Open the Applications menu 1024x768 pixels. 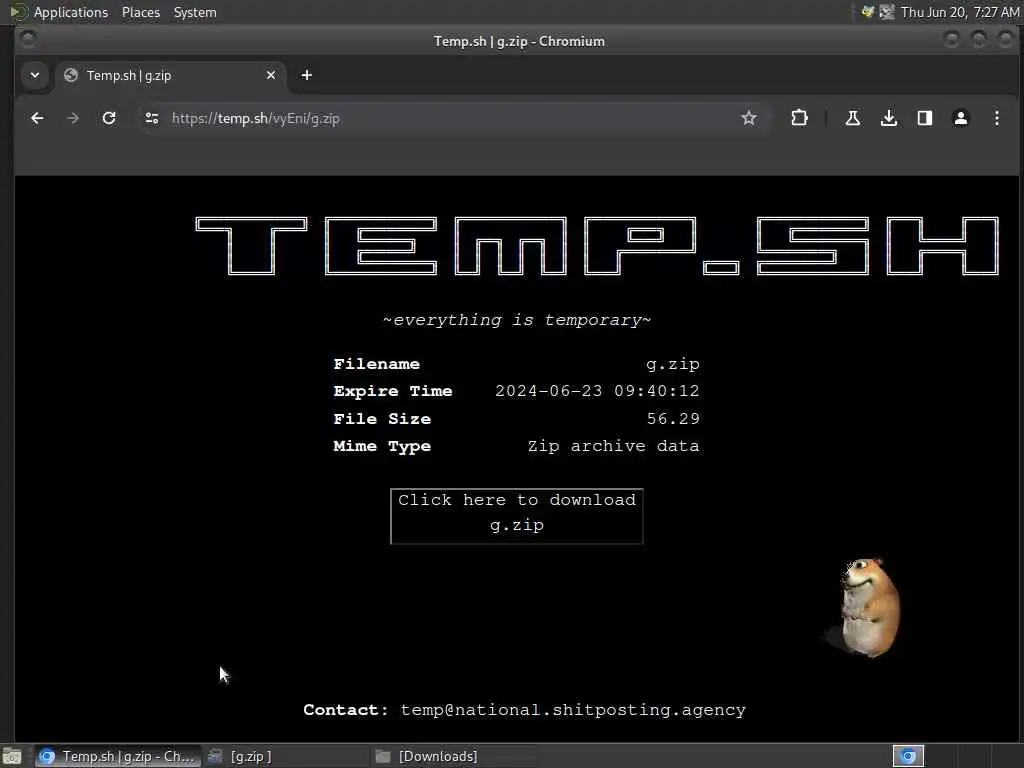[71, 12]
